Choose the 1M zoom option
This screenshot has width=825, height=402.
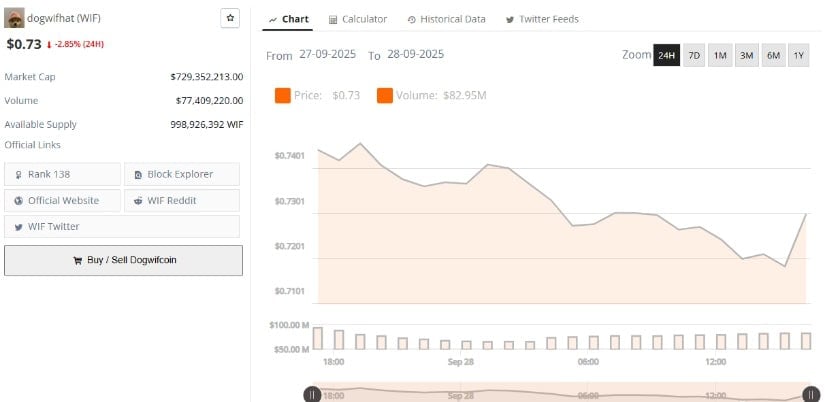[720, 56]
